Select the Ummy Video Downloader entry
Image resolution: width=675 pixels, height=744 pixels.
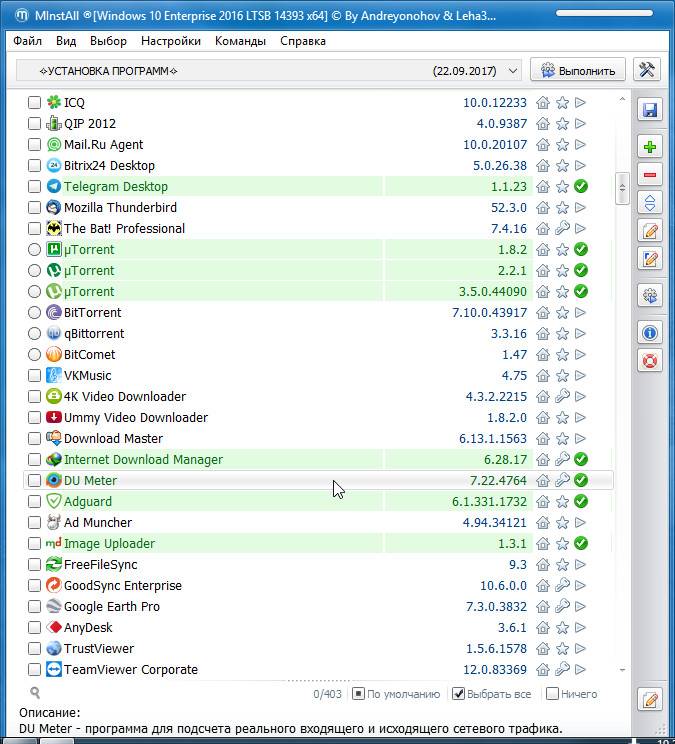(318, 418)
